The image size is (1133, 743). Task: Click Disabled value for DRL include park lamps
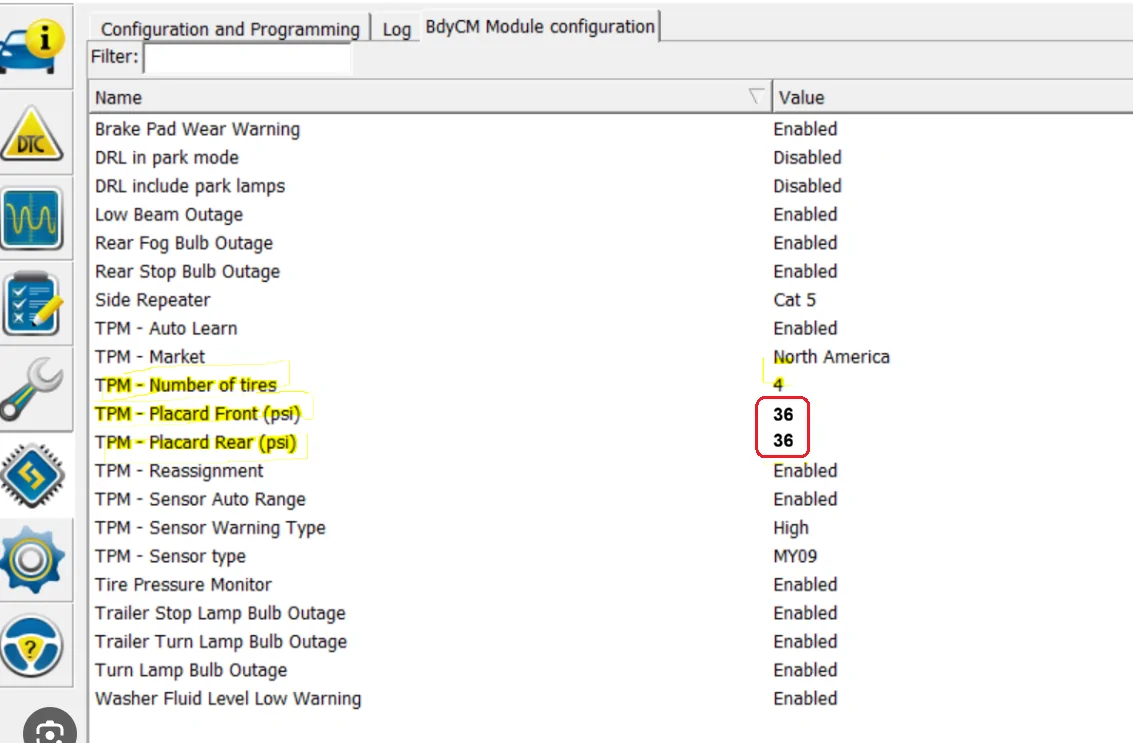pyautogui.click(x=807, y=186)
